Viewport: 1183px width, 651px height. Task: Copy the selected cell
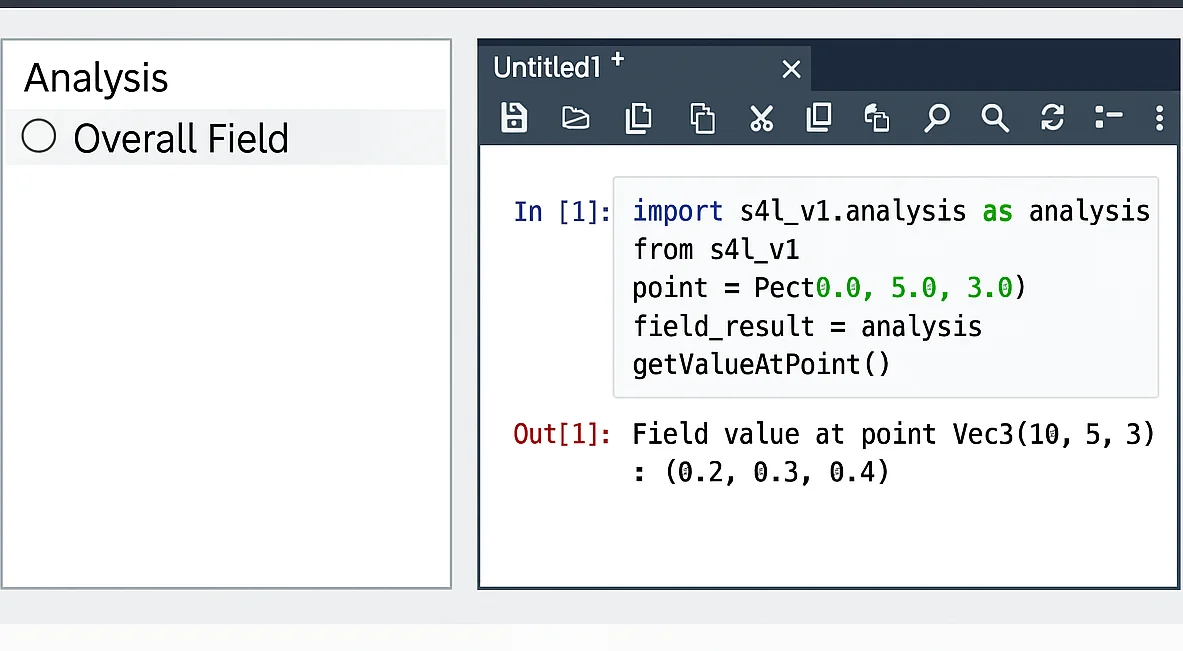pyautogui.click(x=639, y=118)
